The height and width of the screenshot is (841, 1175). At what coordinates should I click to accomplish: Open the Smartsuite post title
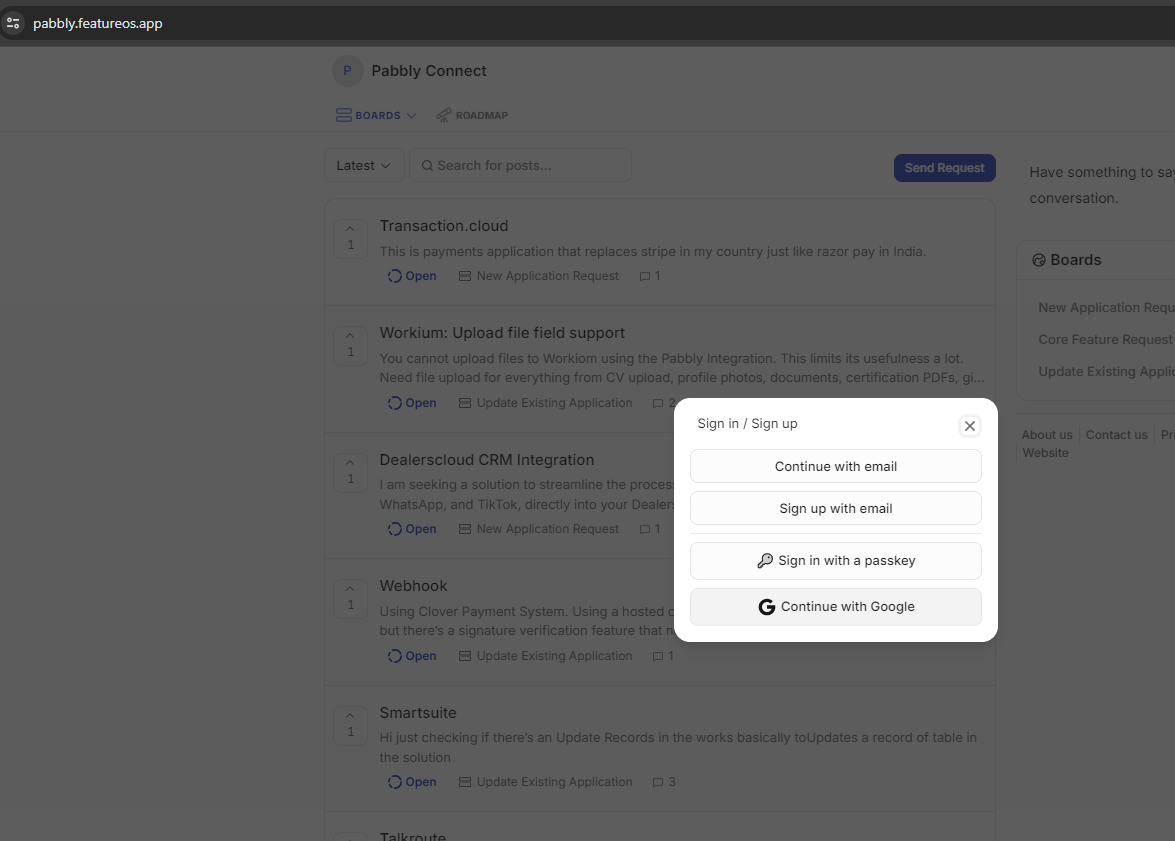tap(417, 713)
